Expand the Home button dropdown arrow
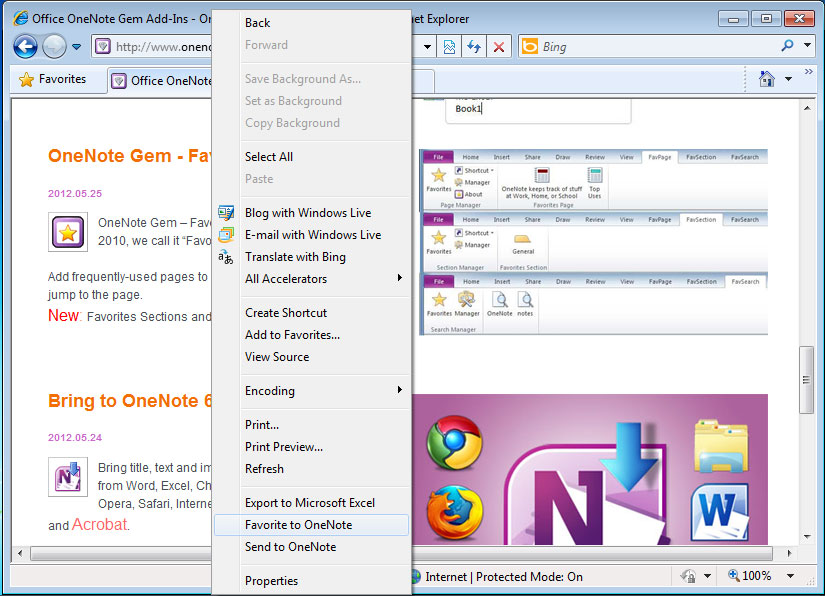825x596 pixels. point(789,79)
